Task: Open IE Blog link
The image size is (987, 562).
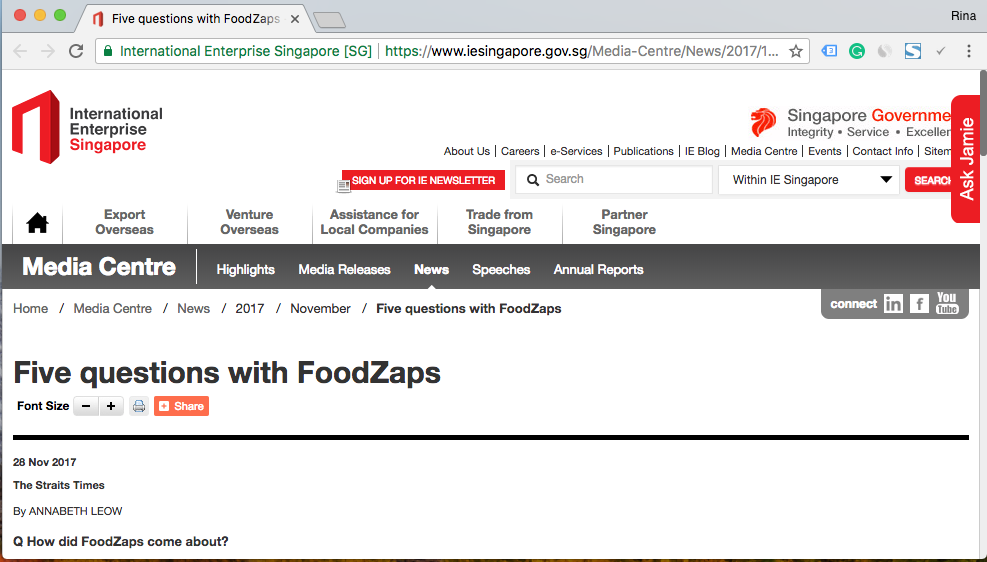Action: [x=702, y=151]
